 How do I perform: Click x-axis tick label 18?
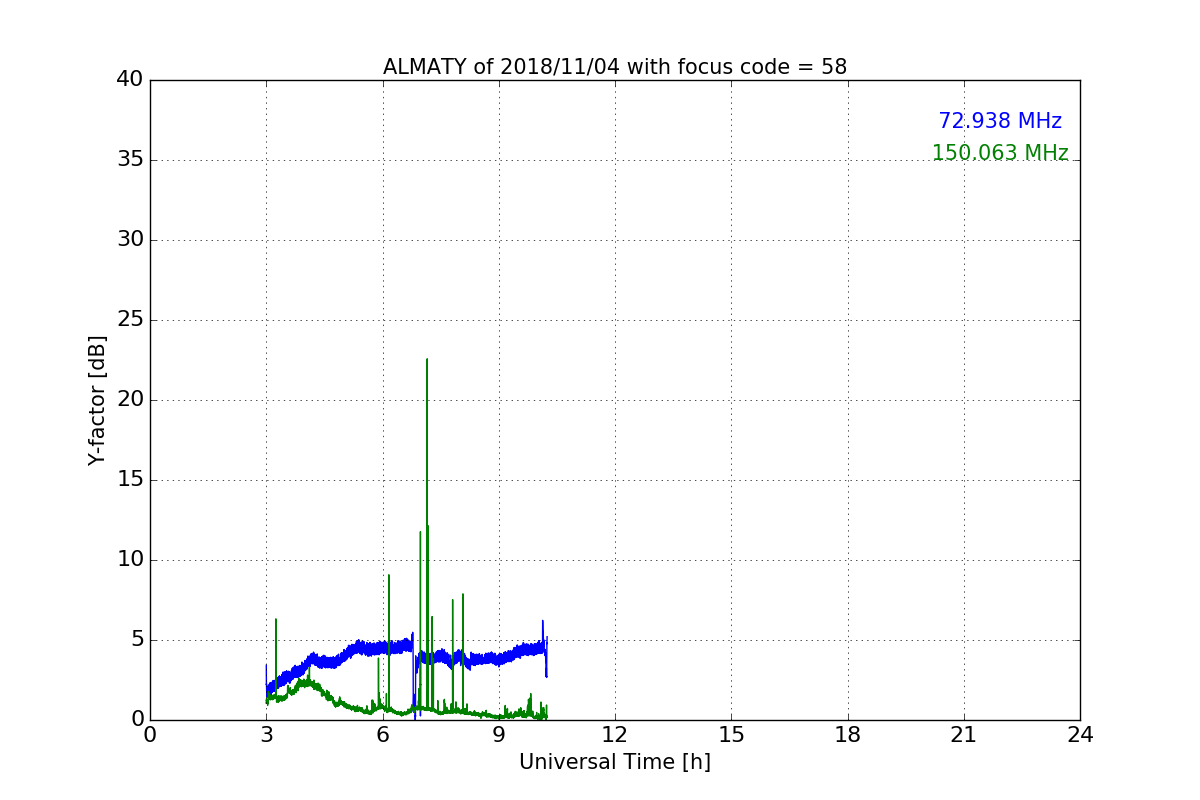[848, 736]
